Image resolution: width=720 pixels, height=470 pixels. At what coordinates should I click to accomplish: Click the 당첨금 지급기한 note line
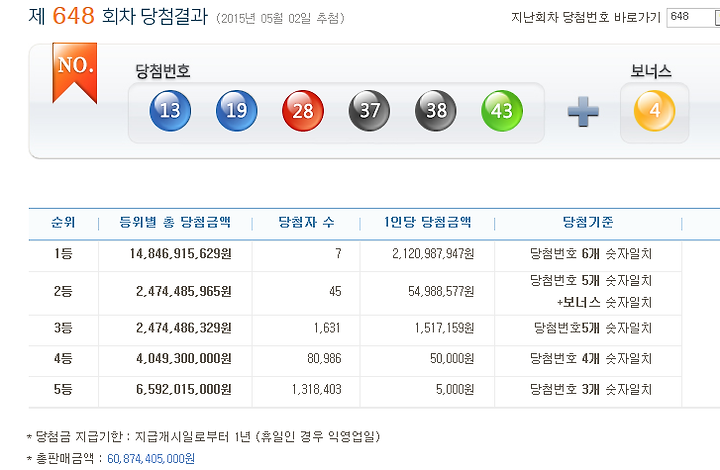tap(204, 436)
